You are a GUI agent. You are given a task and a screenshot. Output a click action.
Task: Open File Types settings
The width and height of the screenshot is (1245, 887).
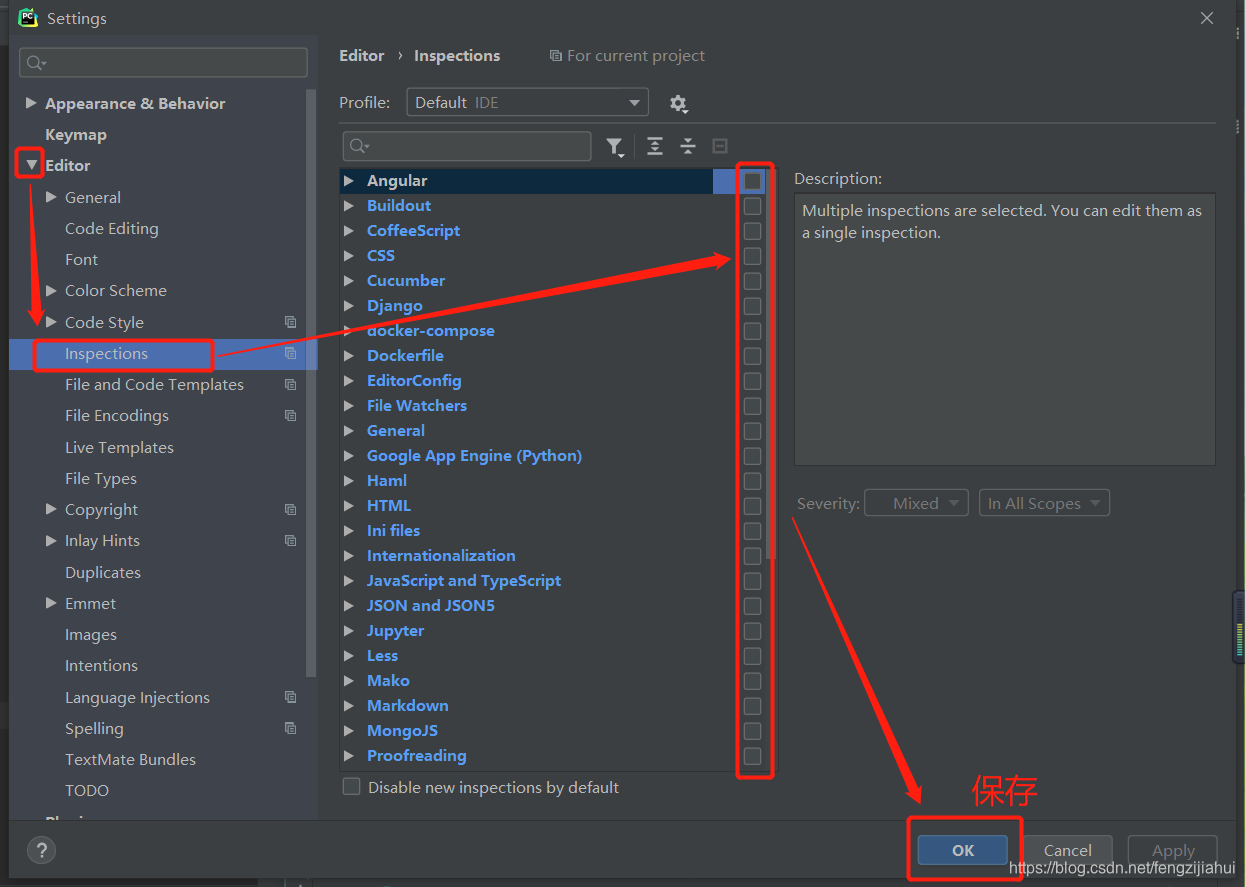(x=101, y=478)
